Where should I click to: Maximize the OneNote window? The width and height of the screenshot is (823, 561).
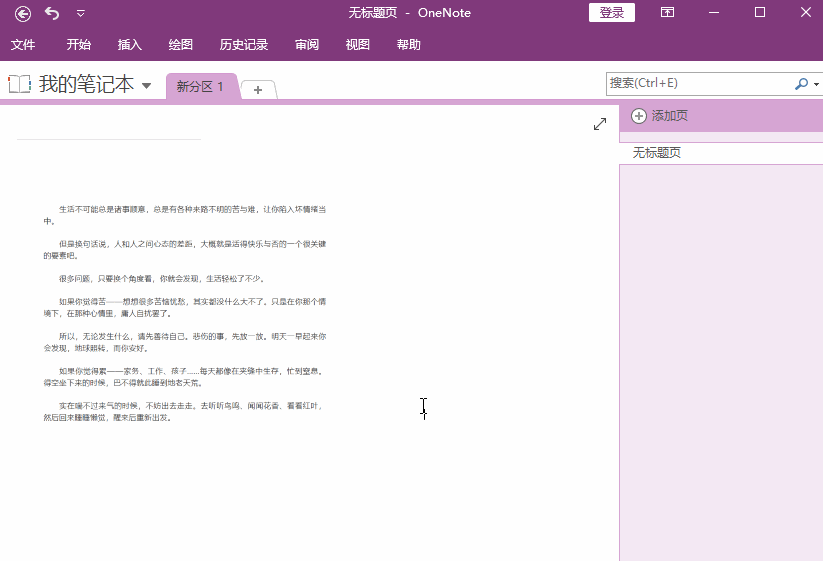click(x=759, y=12)
